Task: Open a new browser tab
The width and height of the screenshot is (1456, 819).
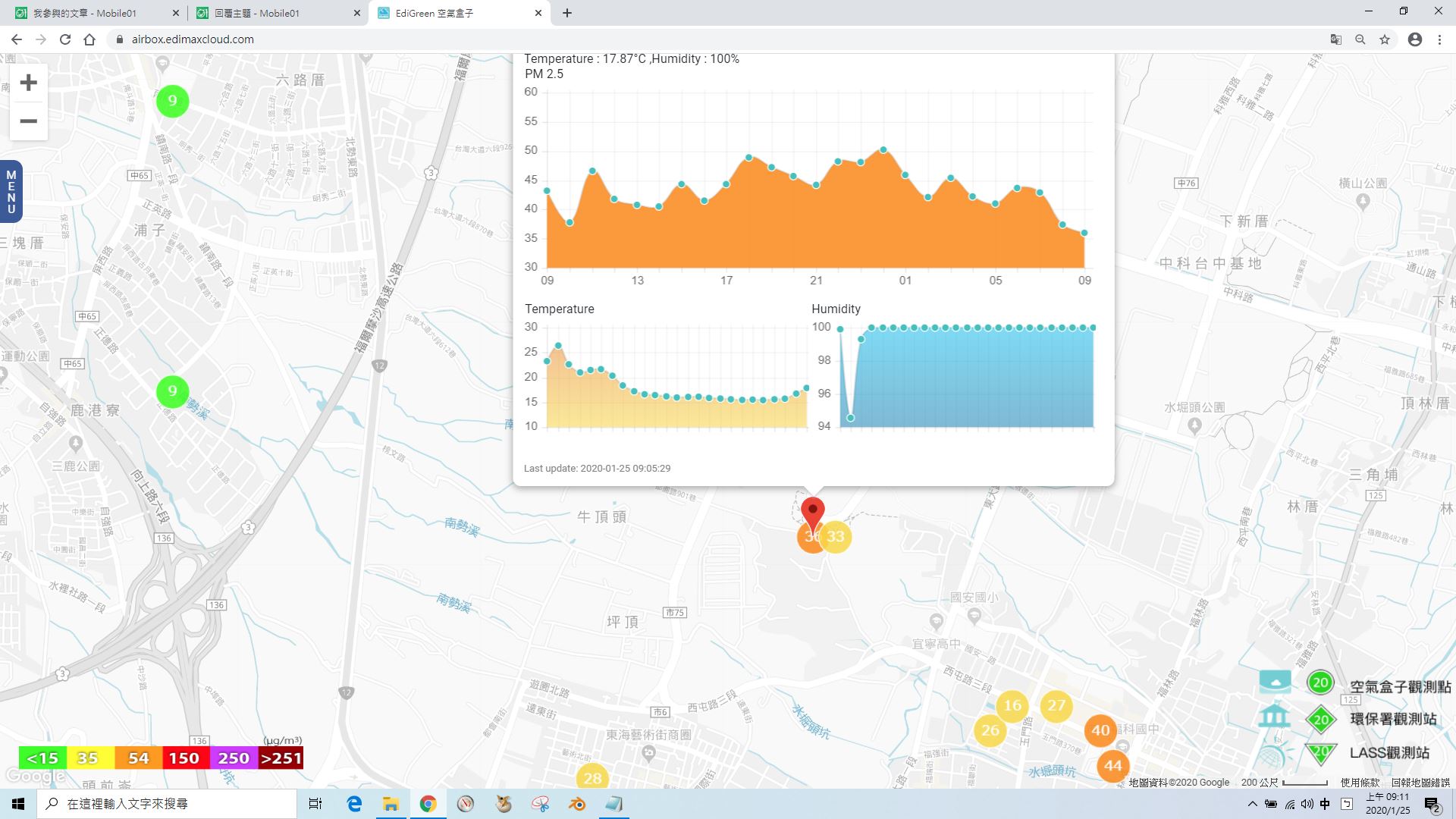Action: [x=567, y=13]
